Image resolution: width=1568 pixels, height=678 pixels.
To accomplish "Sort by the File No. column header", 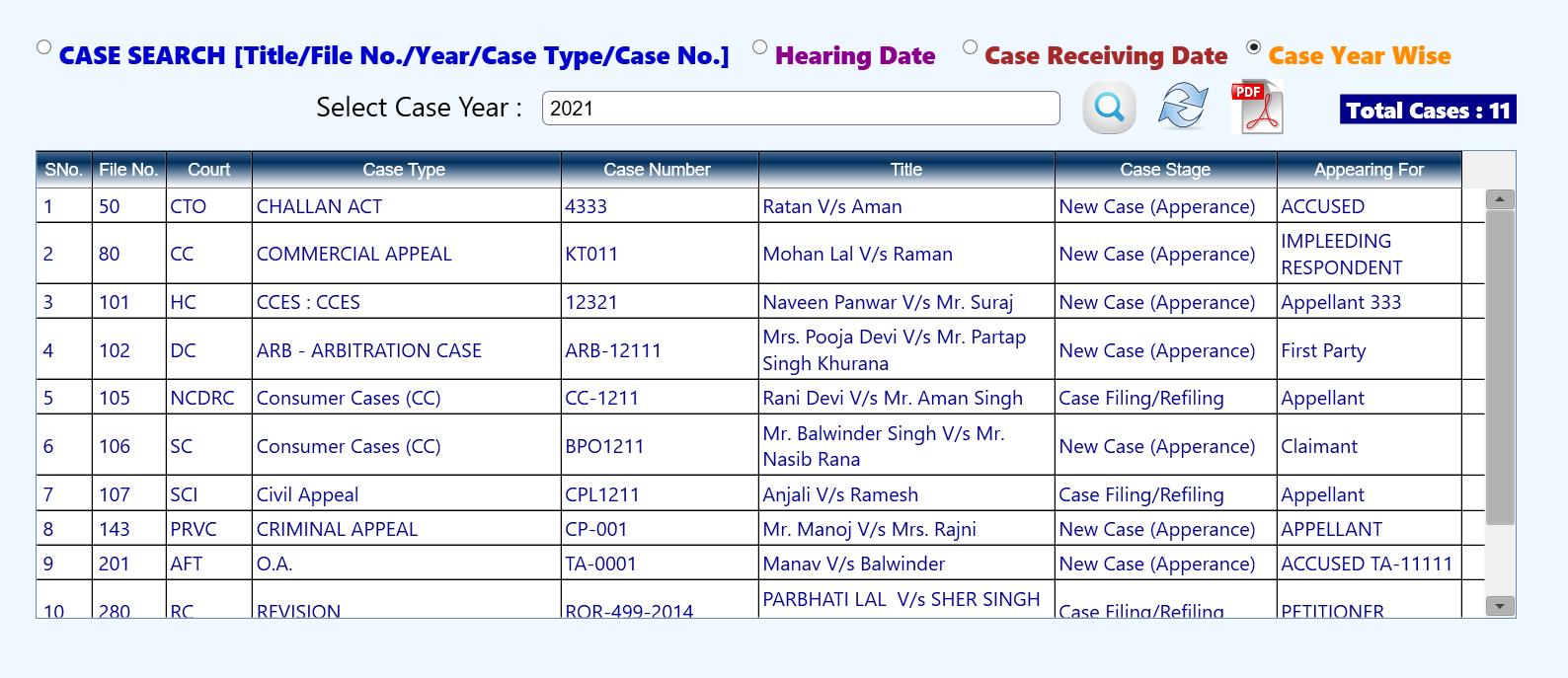I will [x=128, y=170].
